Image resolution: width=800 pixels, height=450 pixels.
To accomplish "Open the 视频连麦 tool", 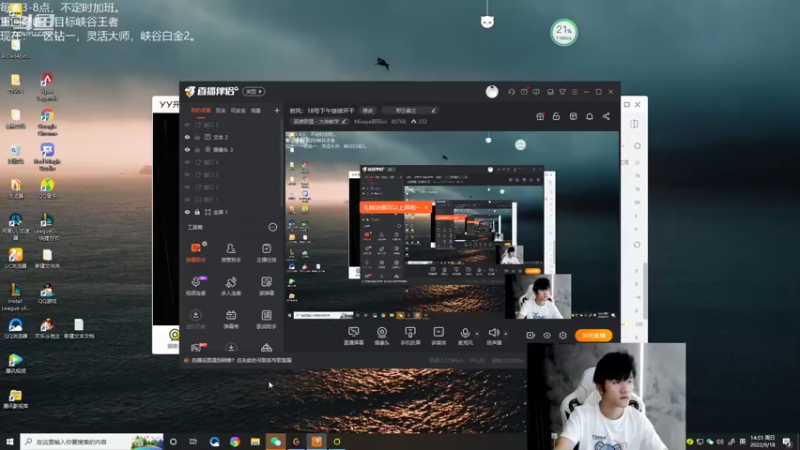I will point(196,286).
